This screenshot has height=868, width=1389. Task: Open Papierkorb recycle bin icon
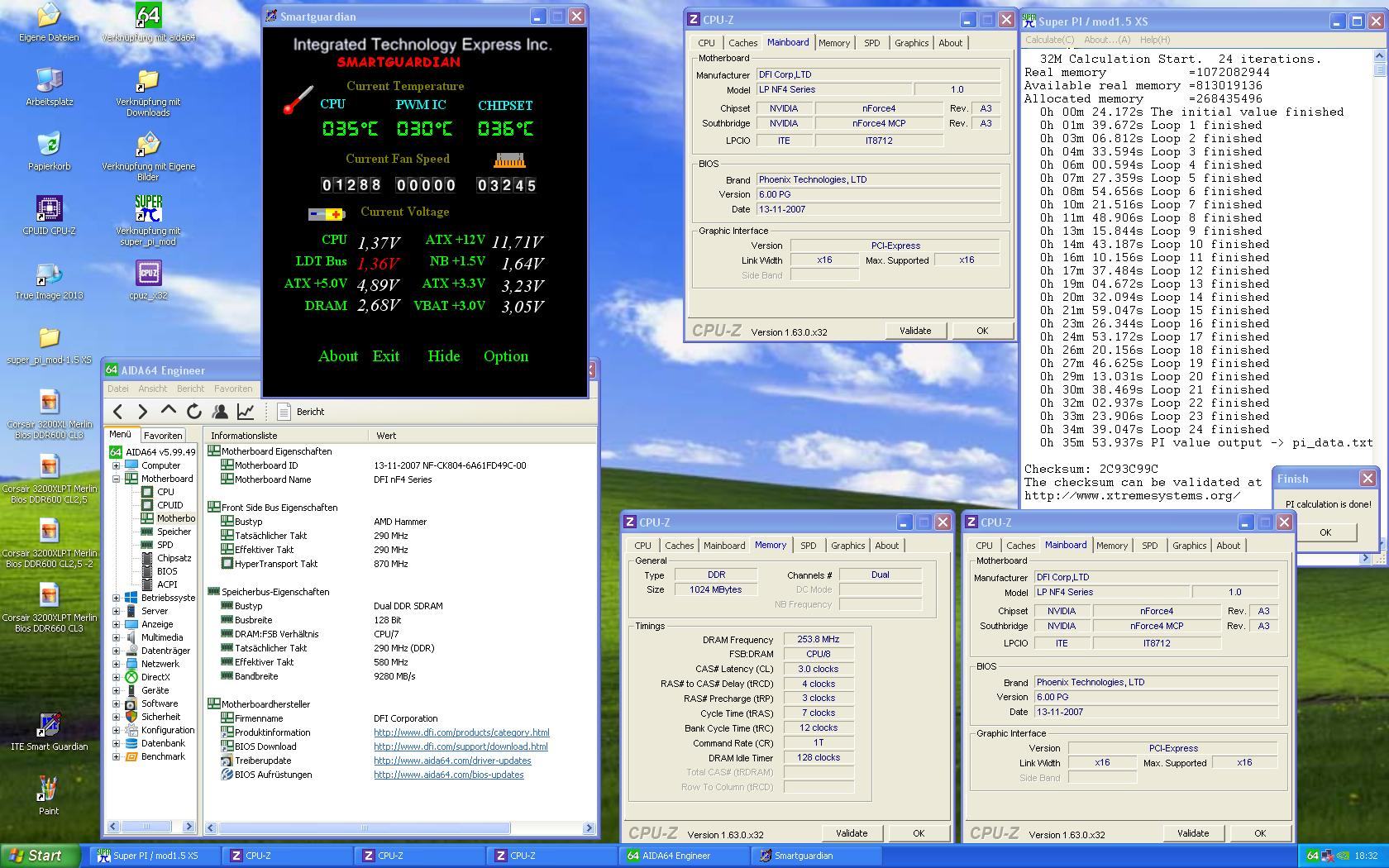coord(49,152)
